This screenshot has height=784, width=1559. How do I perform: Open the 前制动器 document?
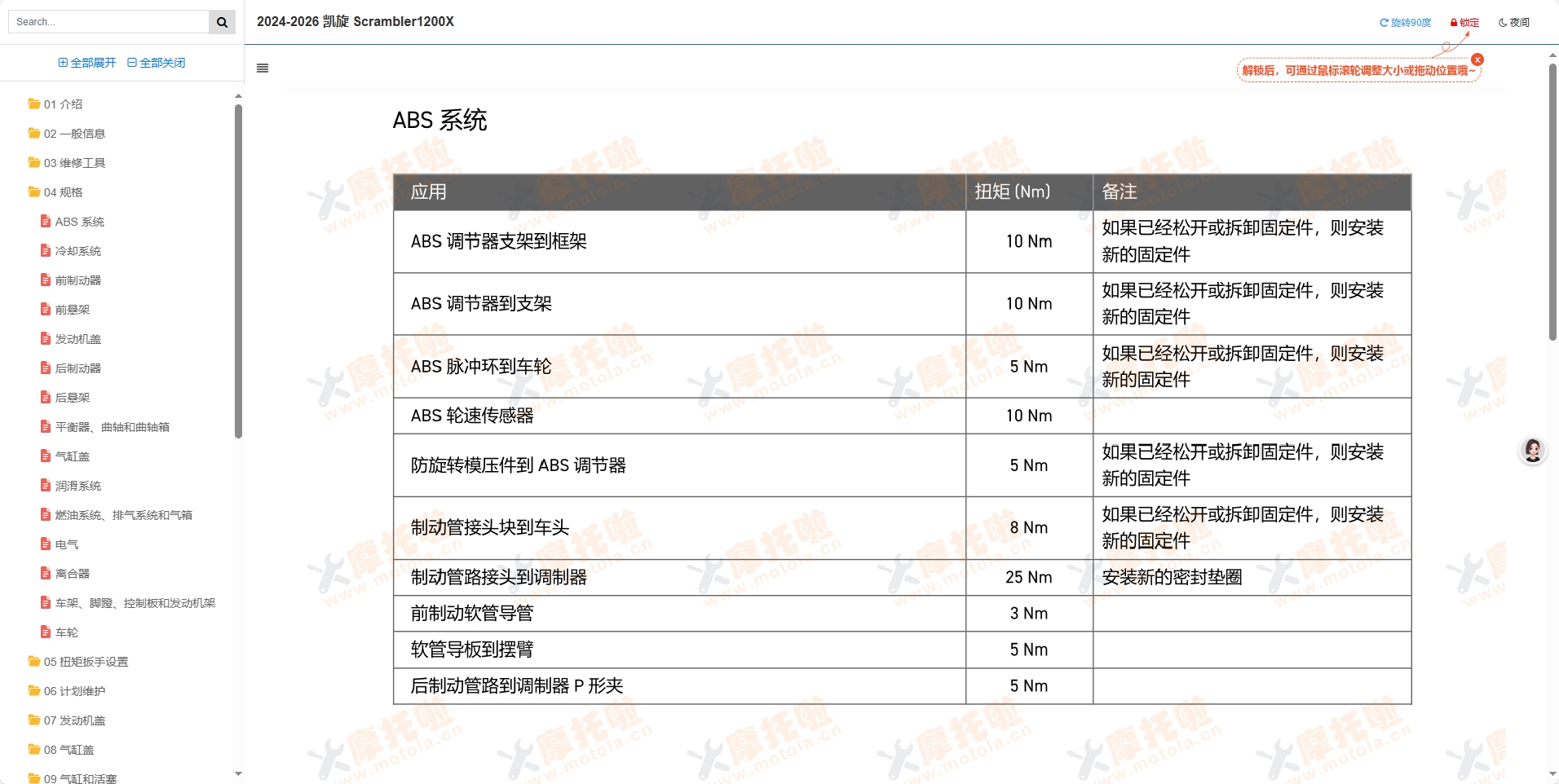click(71, 280)
